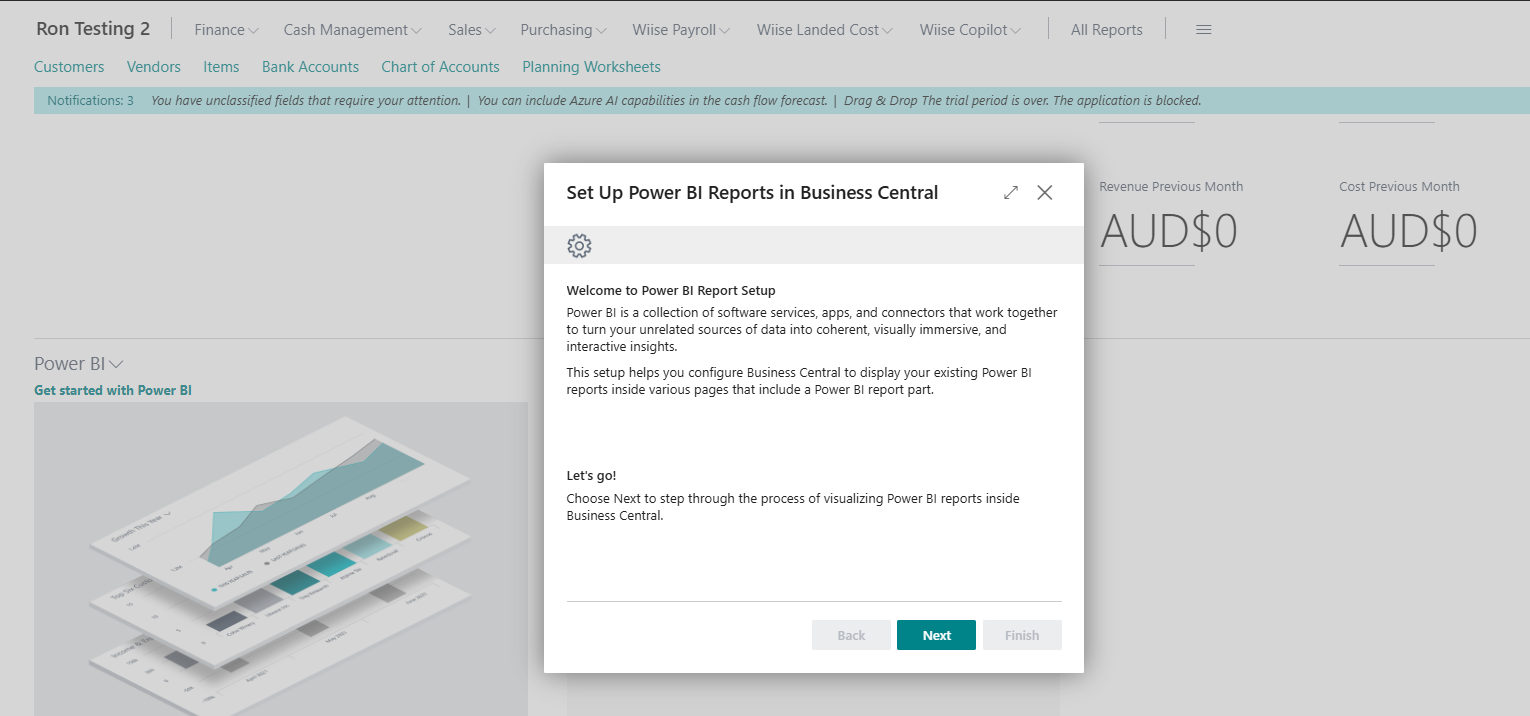Screen dimensions: 1530x716
Task: Close the Set Up Power BI Reports dialog
Action: [x=1045, y=193]
